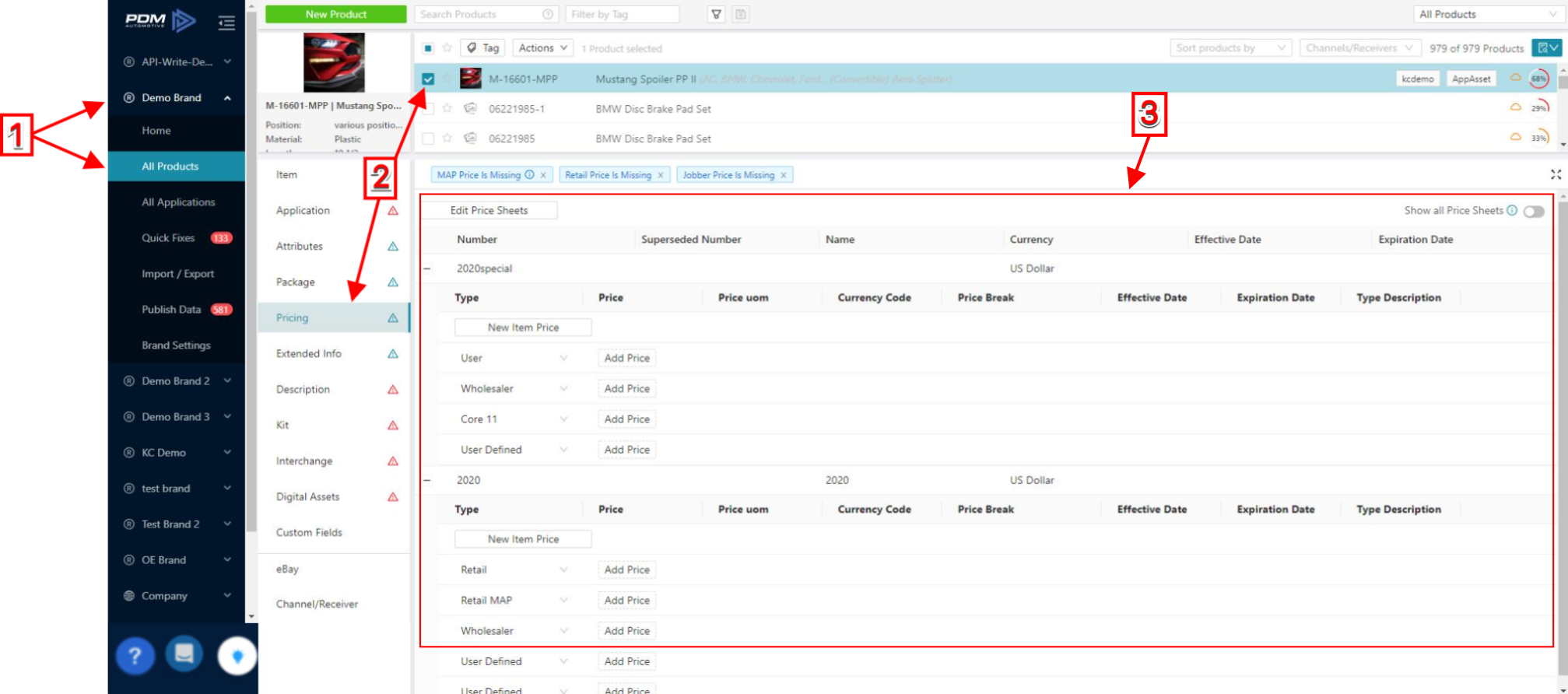Open the Retail MAP price type dropdown

tap(514, 600)
